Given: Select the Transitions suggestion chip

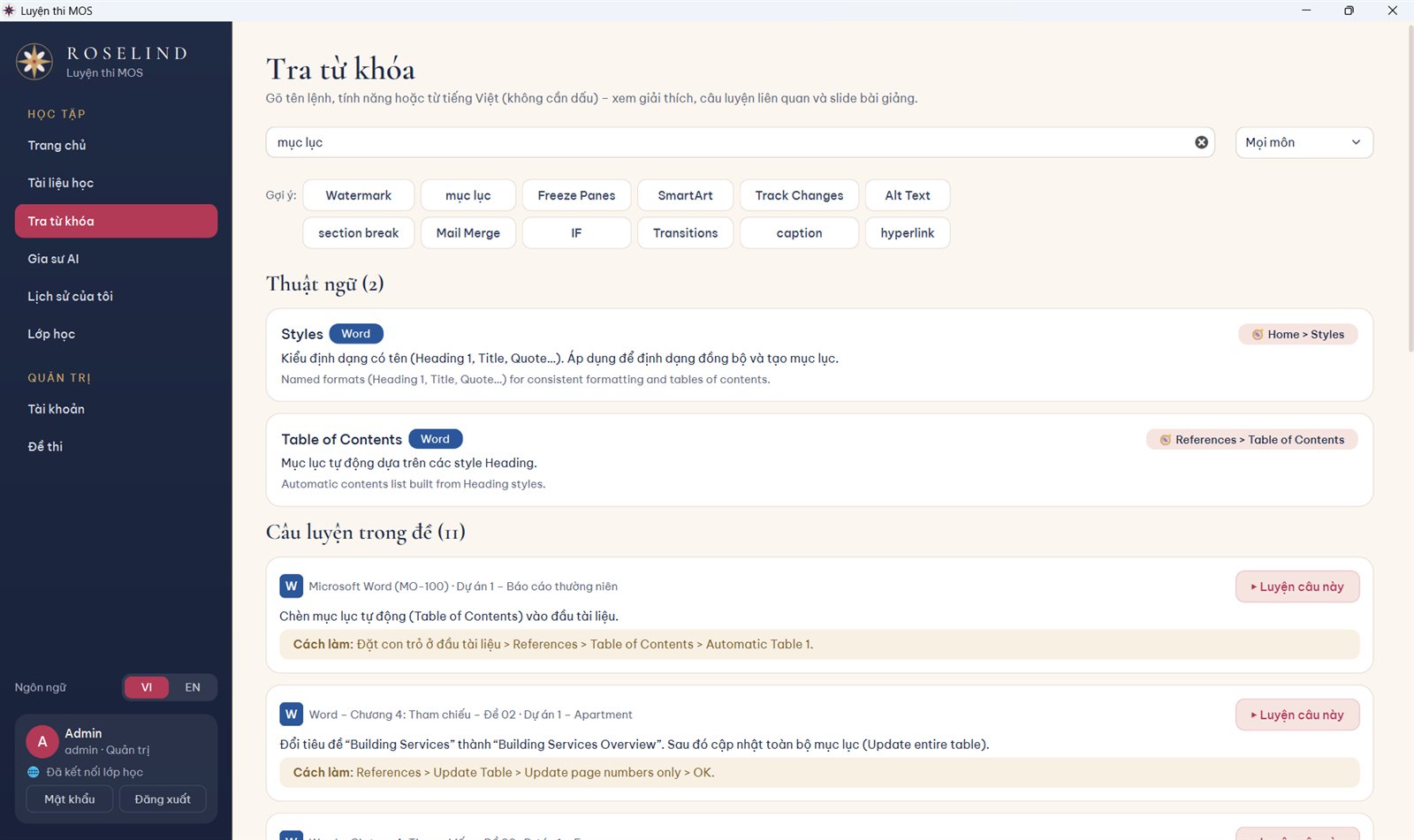Looking at the screenshot, I should click(685, 233).
